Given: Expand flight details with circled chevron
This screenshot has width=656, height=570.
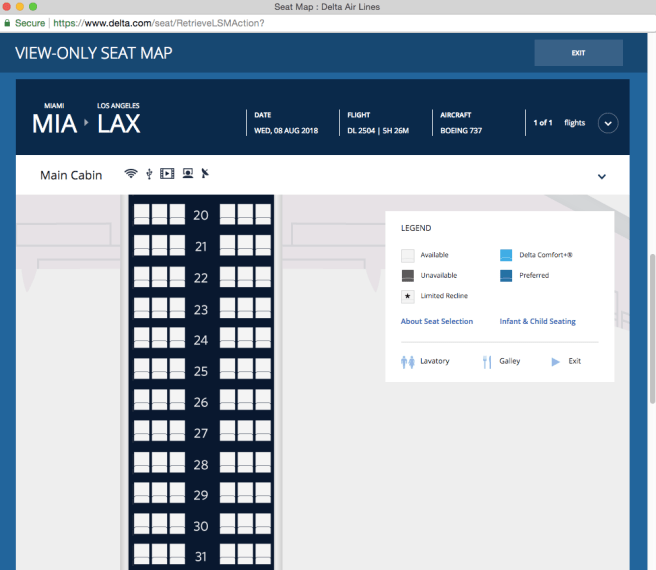Looking at the screenshot, I should 607,123.
